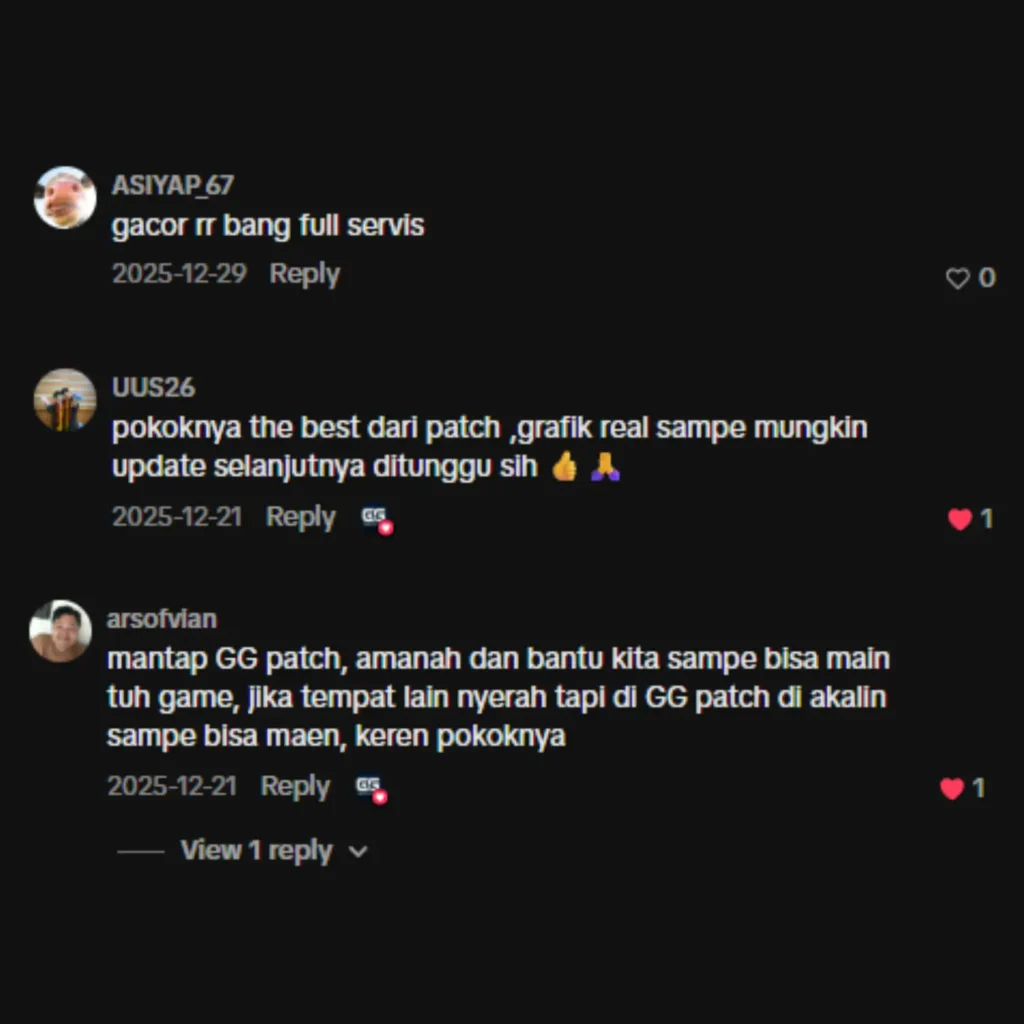Click the "gacor rr bang full servis" comment text
The width and height of the screenshot is (1024, 1024).
pyautogui.click(x=268, y=226)
